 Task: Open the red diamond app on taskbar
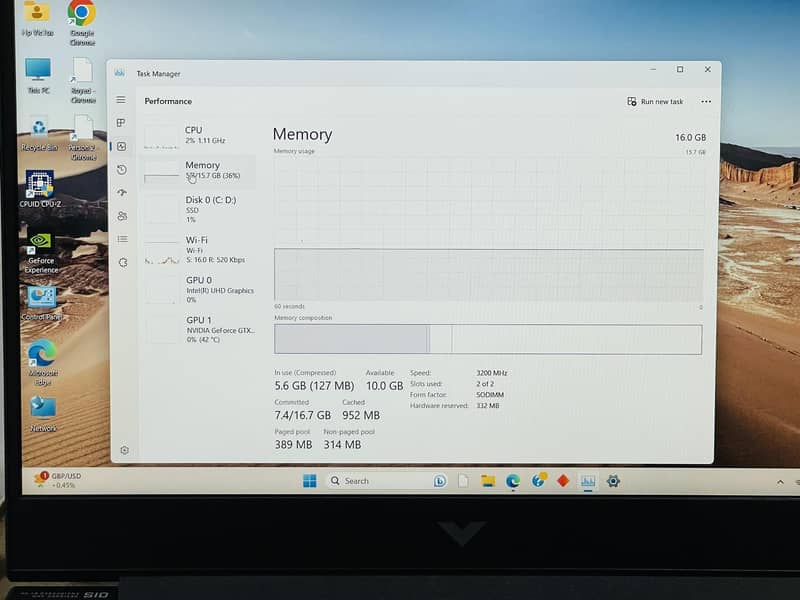[563, 481]
